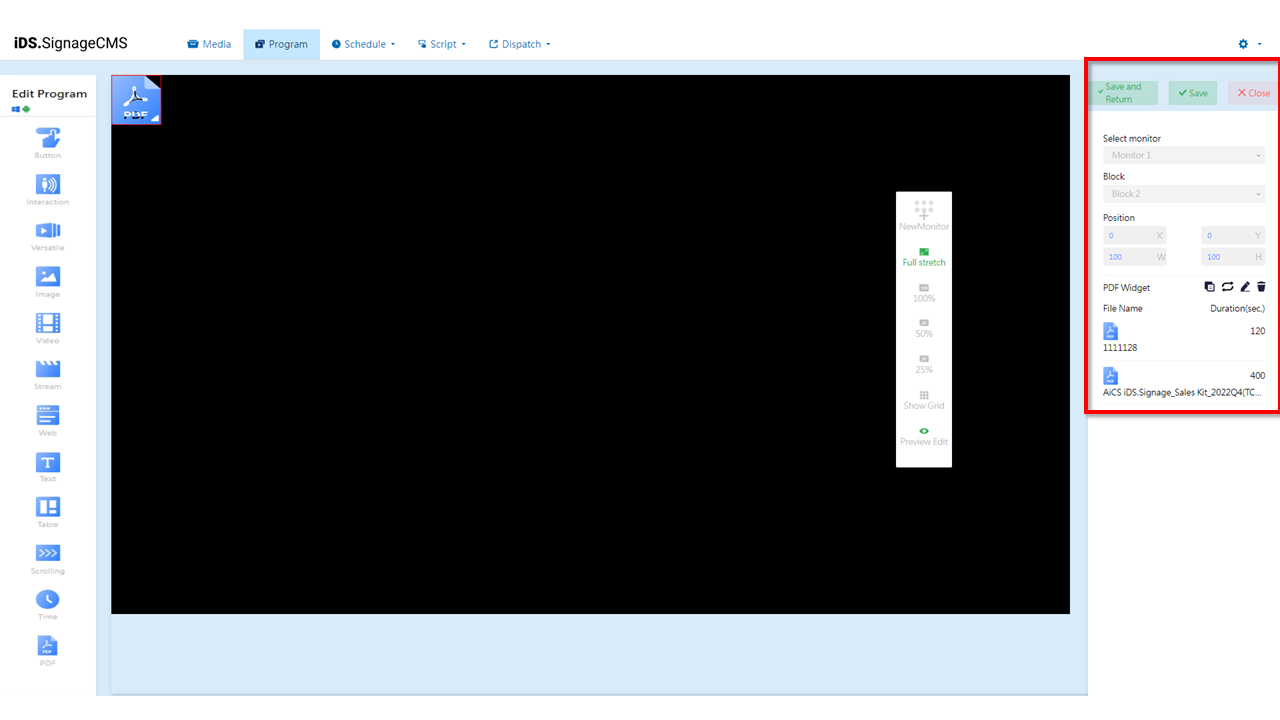The image size is (1280, 720).
Task: Click the Save and Return button
Action: point(1122,93)
